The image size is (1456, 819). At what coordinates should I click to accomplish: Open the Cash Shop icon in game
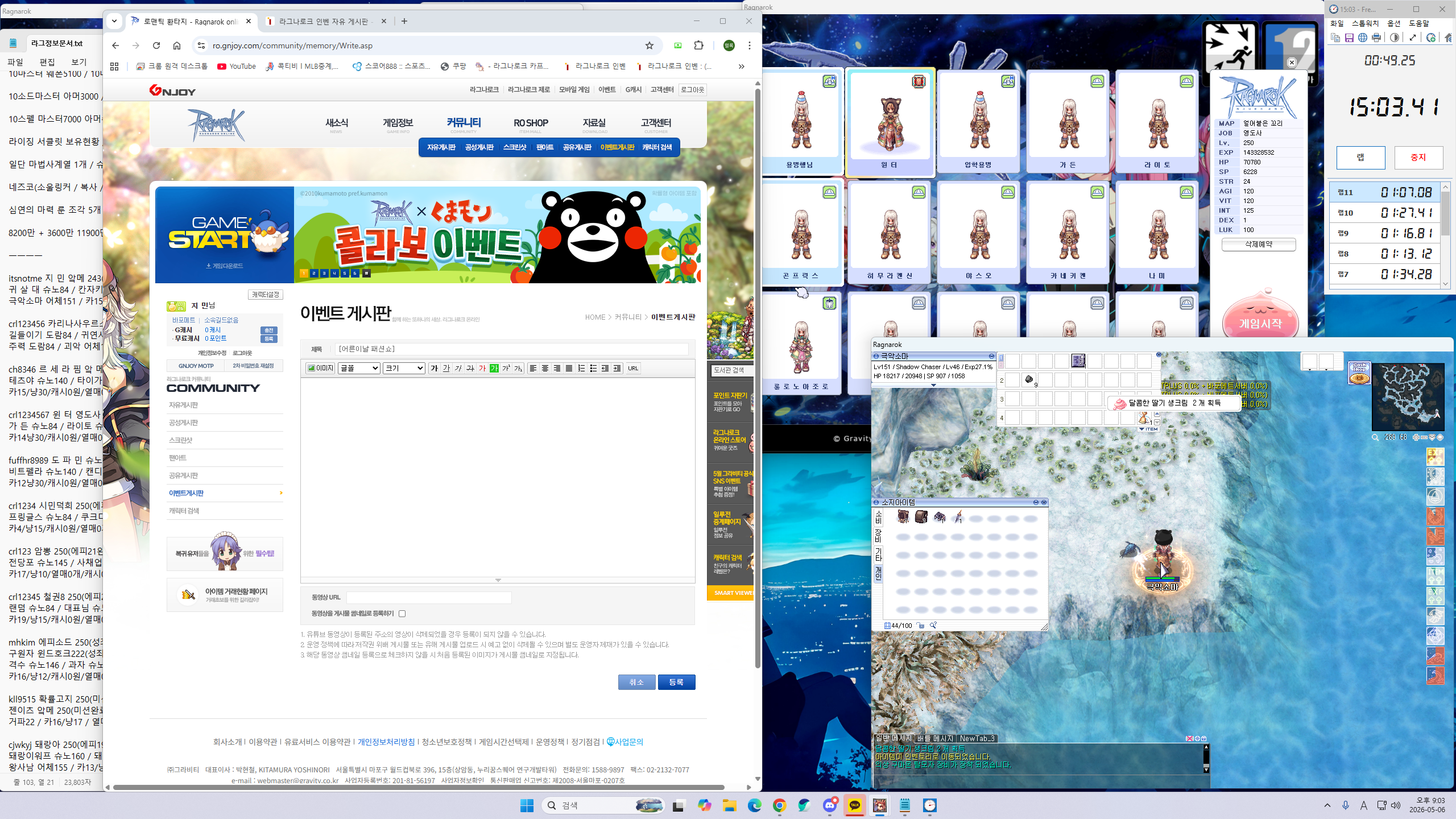(1359, 373)
